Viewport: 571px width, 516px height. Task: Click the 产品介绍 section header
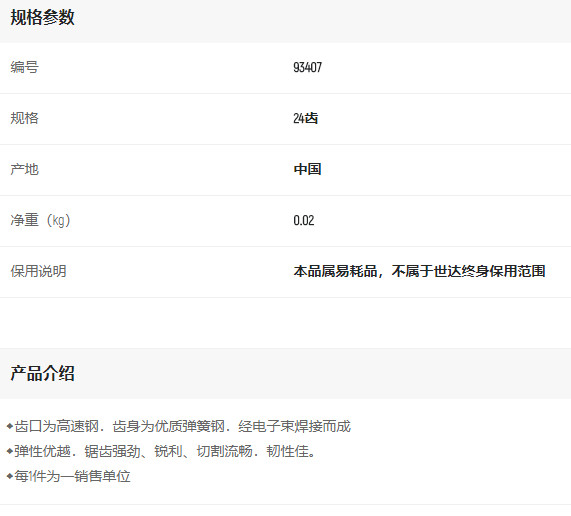pyautogui.click(x=42, y=373)
